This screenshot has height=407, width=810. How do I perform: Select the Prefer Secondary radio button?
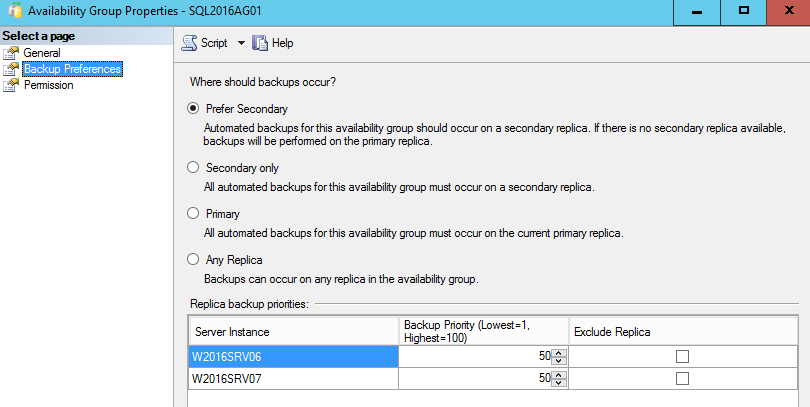[x=194, y=108]
